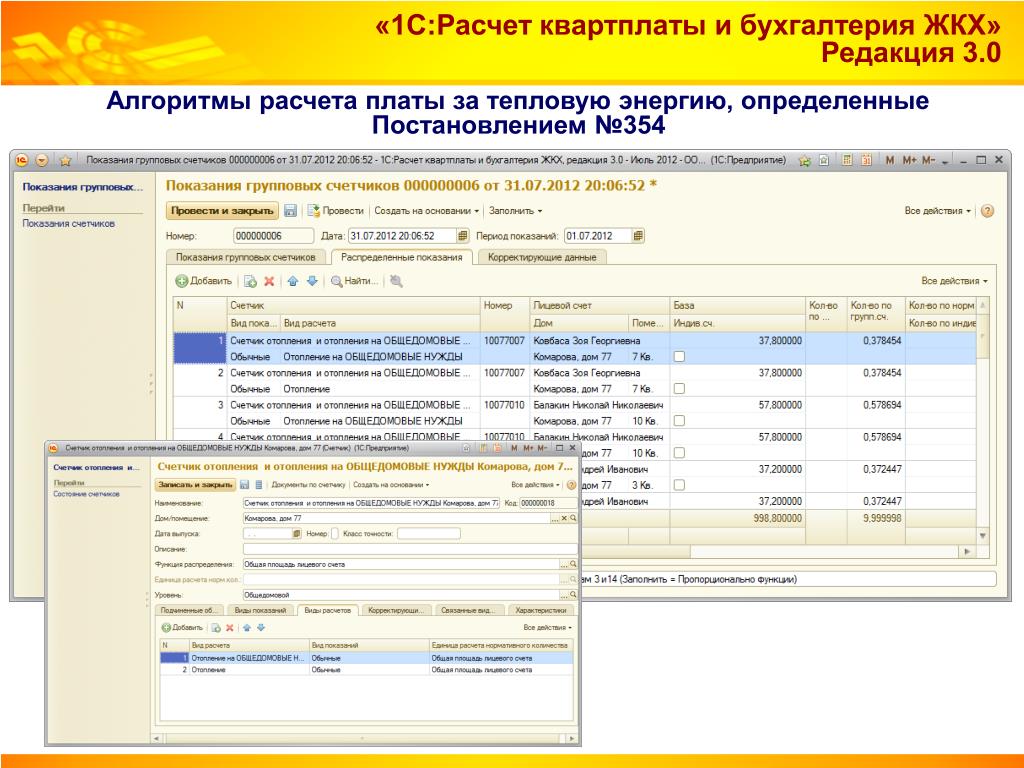Click the save icon in the Счетчик window toolbar
Image resolution: width=1024 pixels, height=768 pixels.
click(x=244, y=485)
